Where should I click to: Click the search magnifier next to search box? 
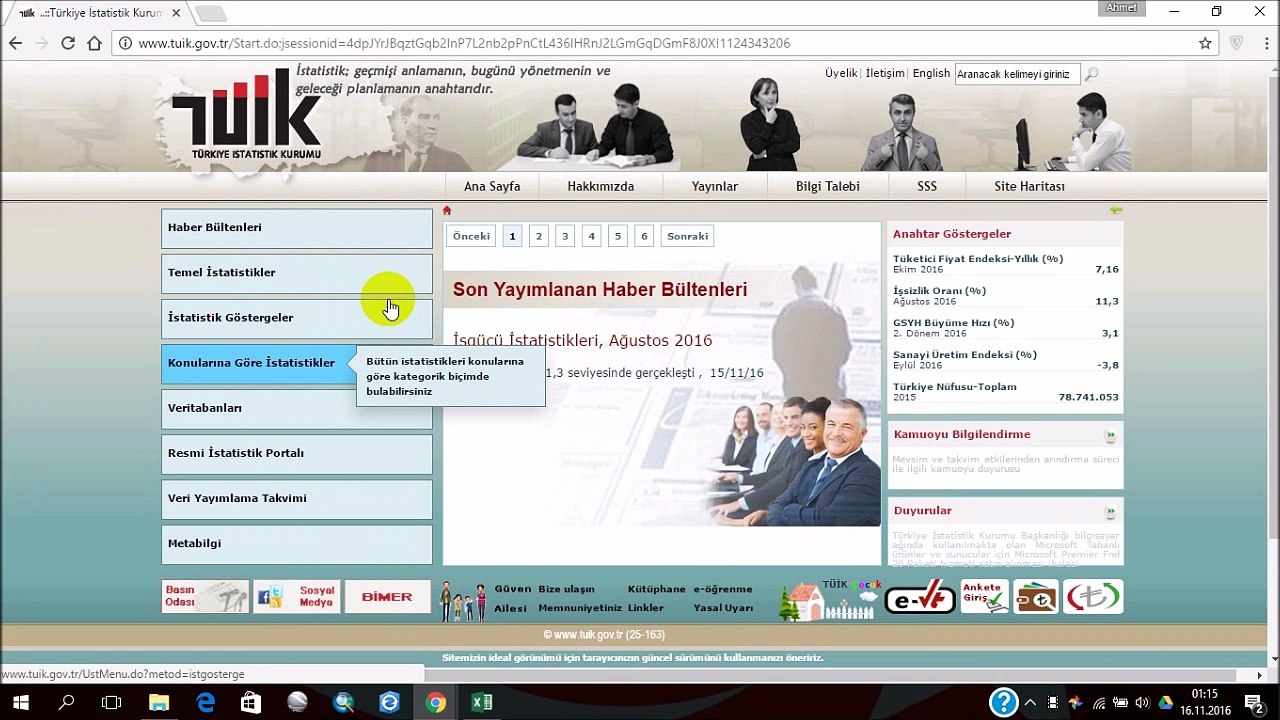click(x=1091, y=73)
